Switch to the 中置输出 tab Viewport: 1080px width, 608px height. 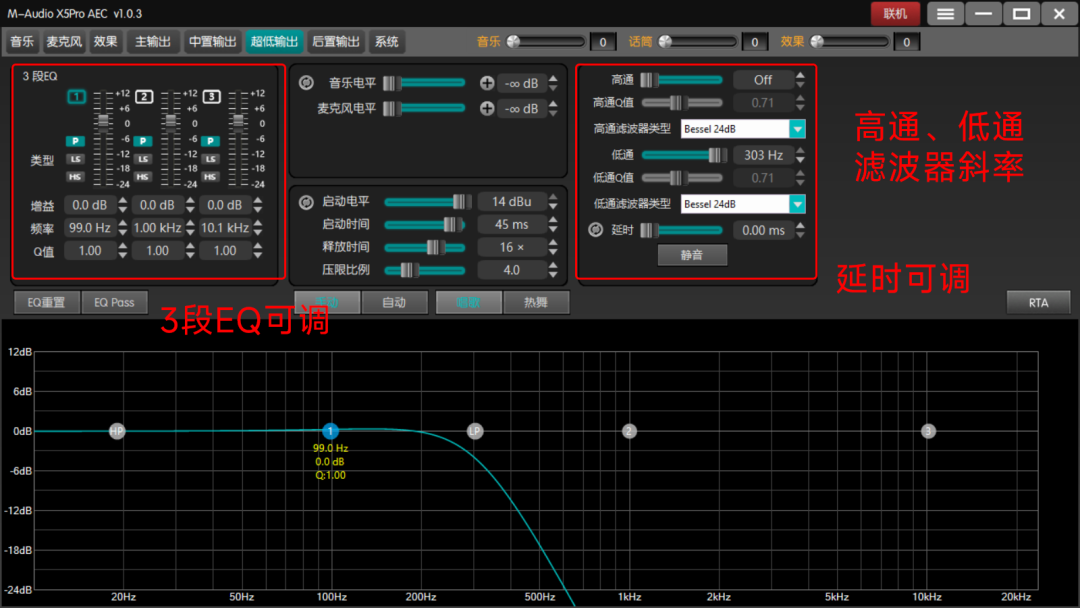click(212, 42)
